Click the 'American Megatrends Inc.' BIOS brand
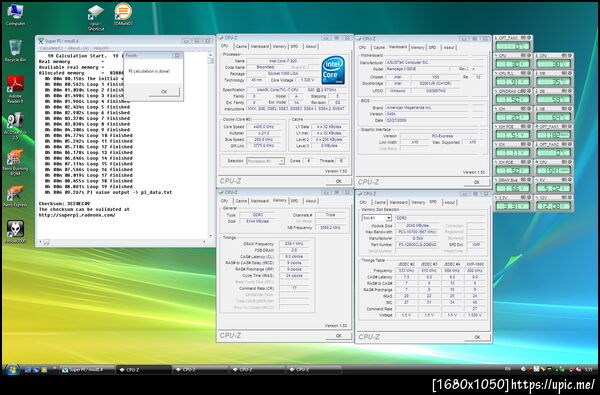The width and height of the screenshot is (600, 395). click(409, 108)
